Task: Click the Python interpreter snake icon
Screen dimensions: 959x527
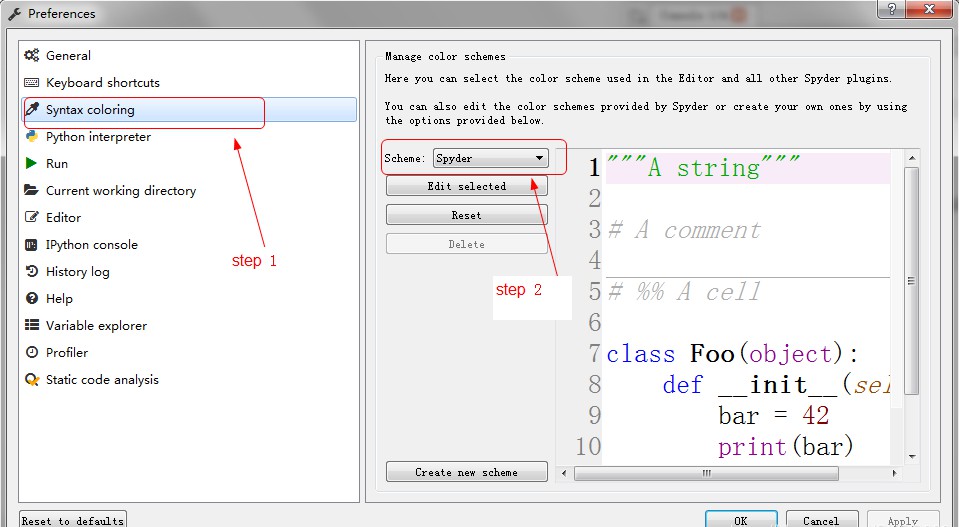Action: (31, 136)
